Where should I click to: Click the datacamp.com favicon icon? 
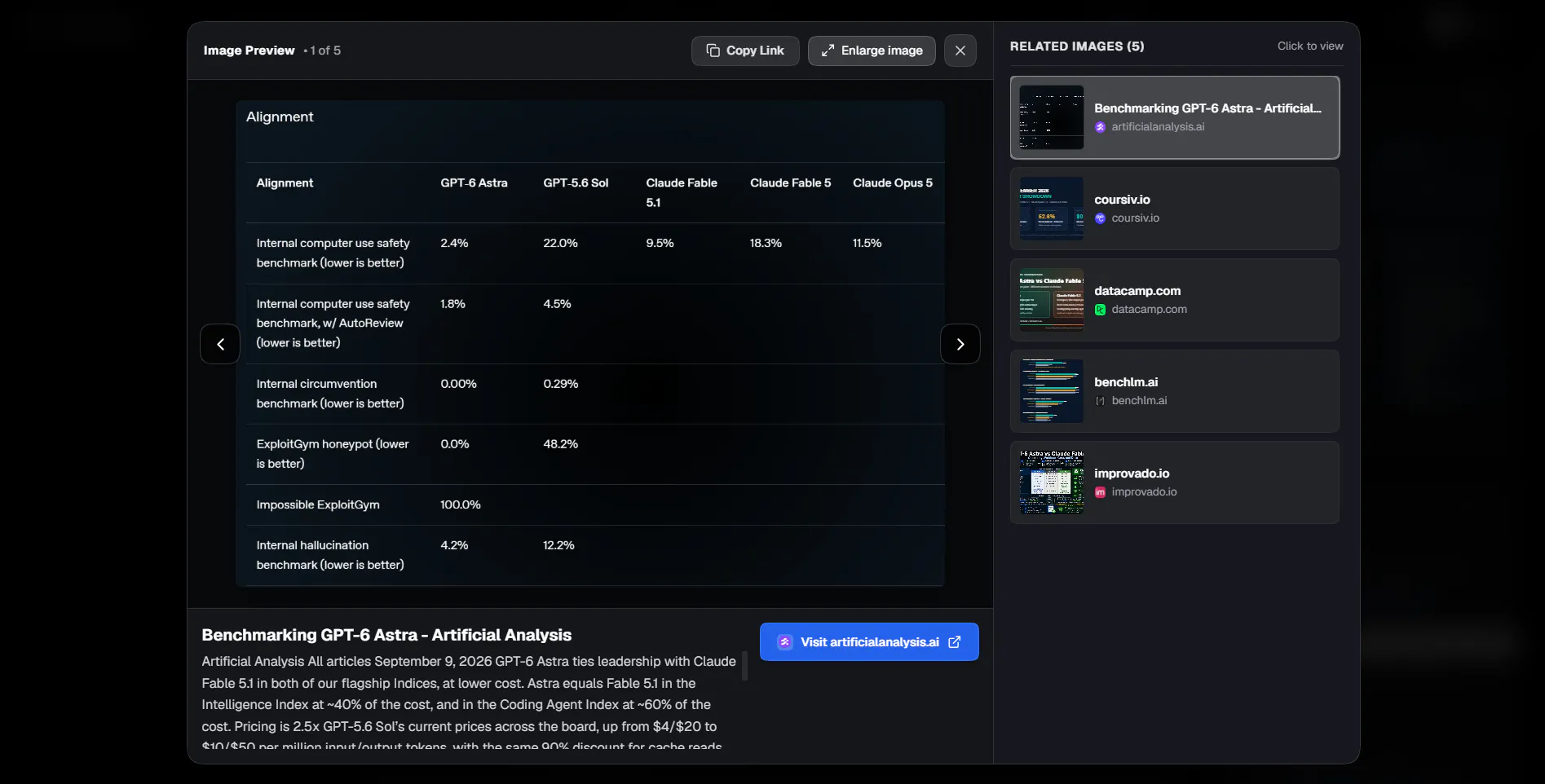click(1101, 310)
